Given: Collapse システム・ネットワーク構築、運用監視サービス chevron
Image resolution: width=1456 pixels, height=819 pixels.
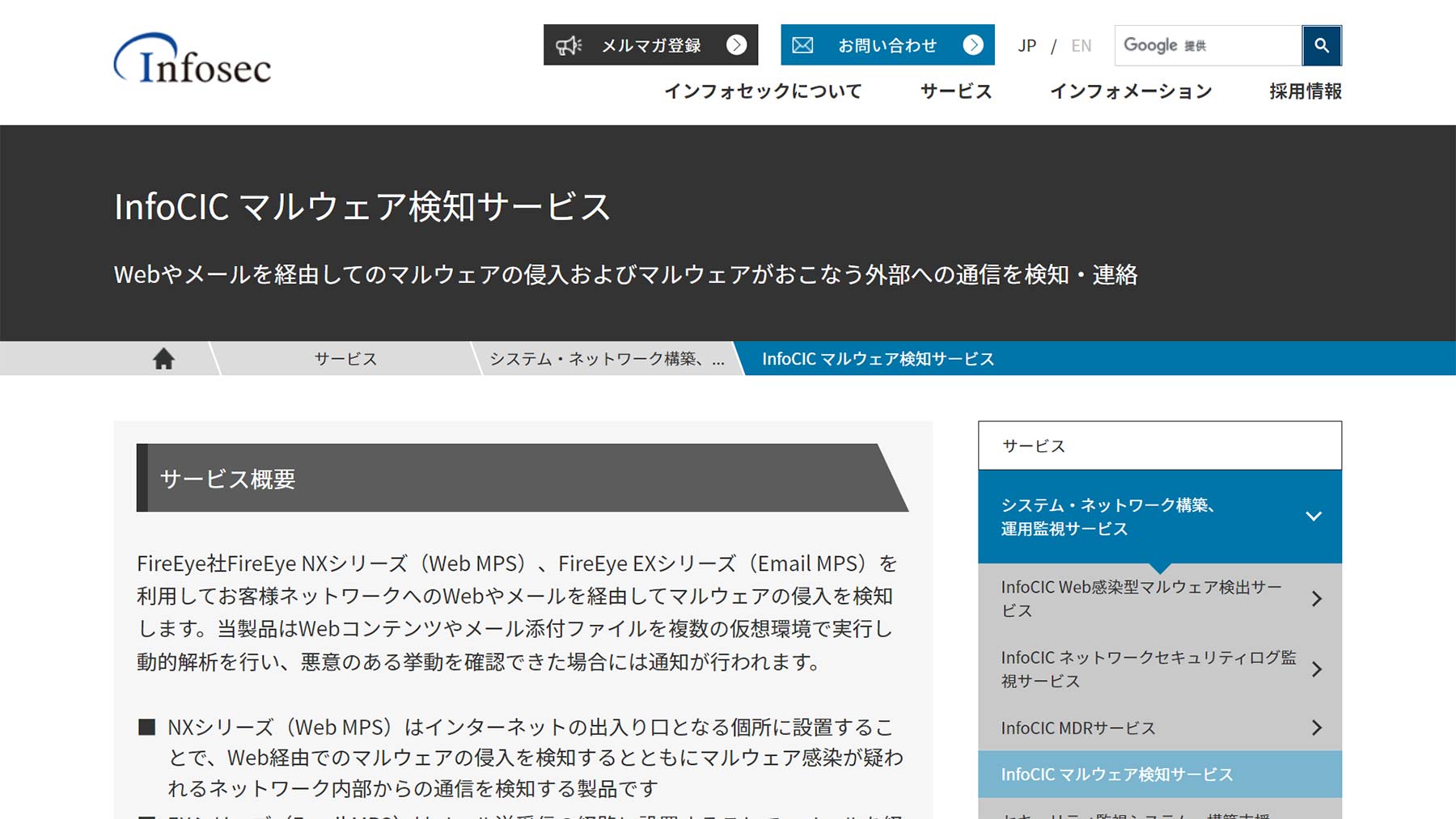Looking at the screenshot, I should pos(1314,516).
